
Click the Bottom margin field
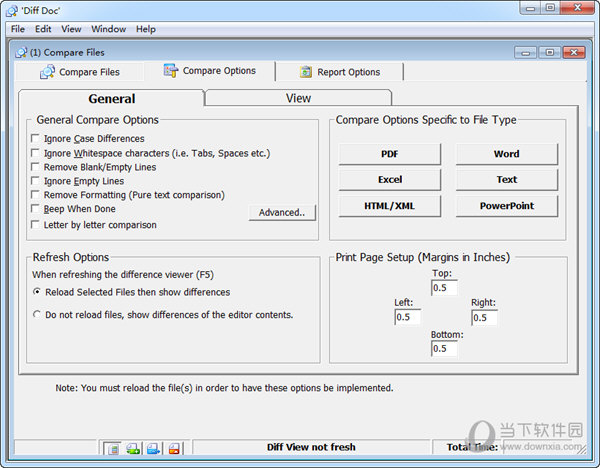click(444, 349)
